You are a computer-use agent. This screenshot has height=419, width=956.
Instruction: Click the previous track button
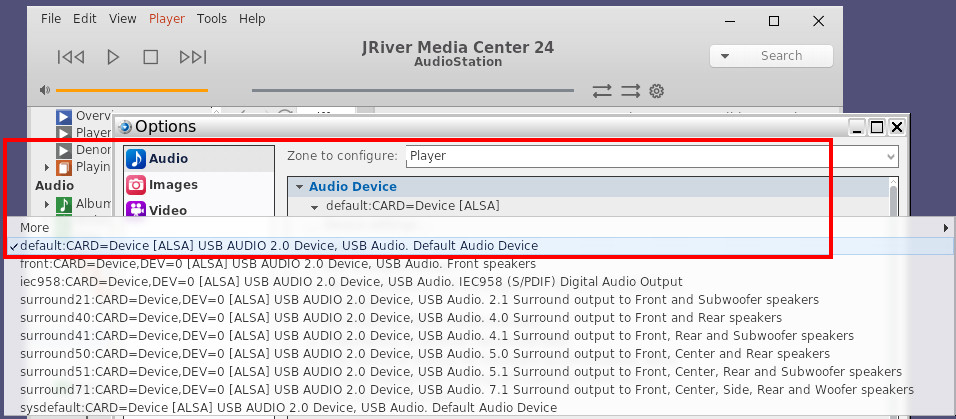71,57
